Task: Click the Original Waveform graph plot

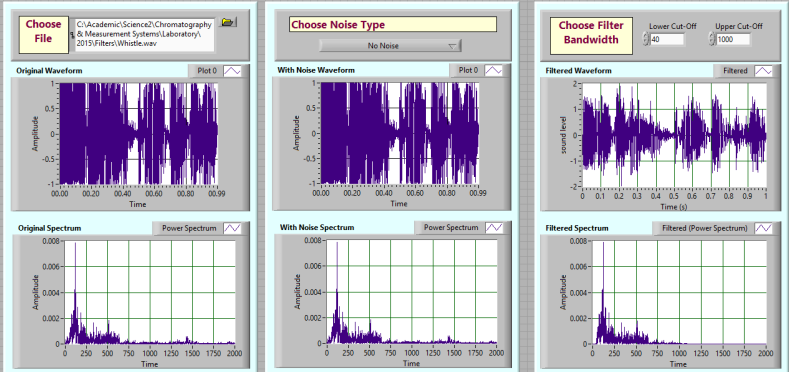Action: [x=139, y=134]
